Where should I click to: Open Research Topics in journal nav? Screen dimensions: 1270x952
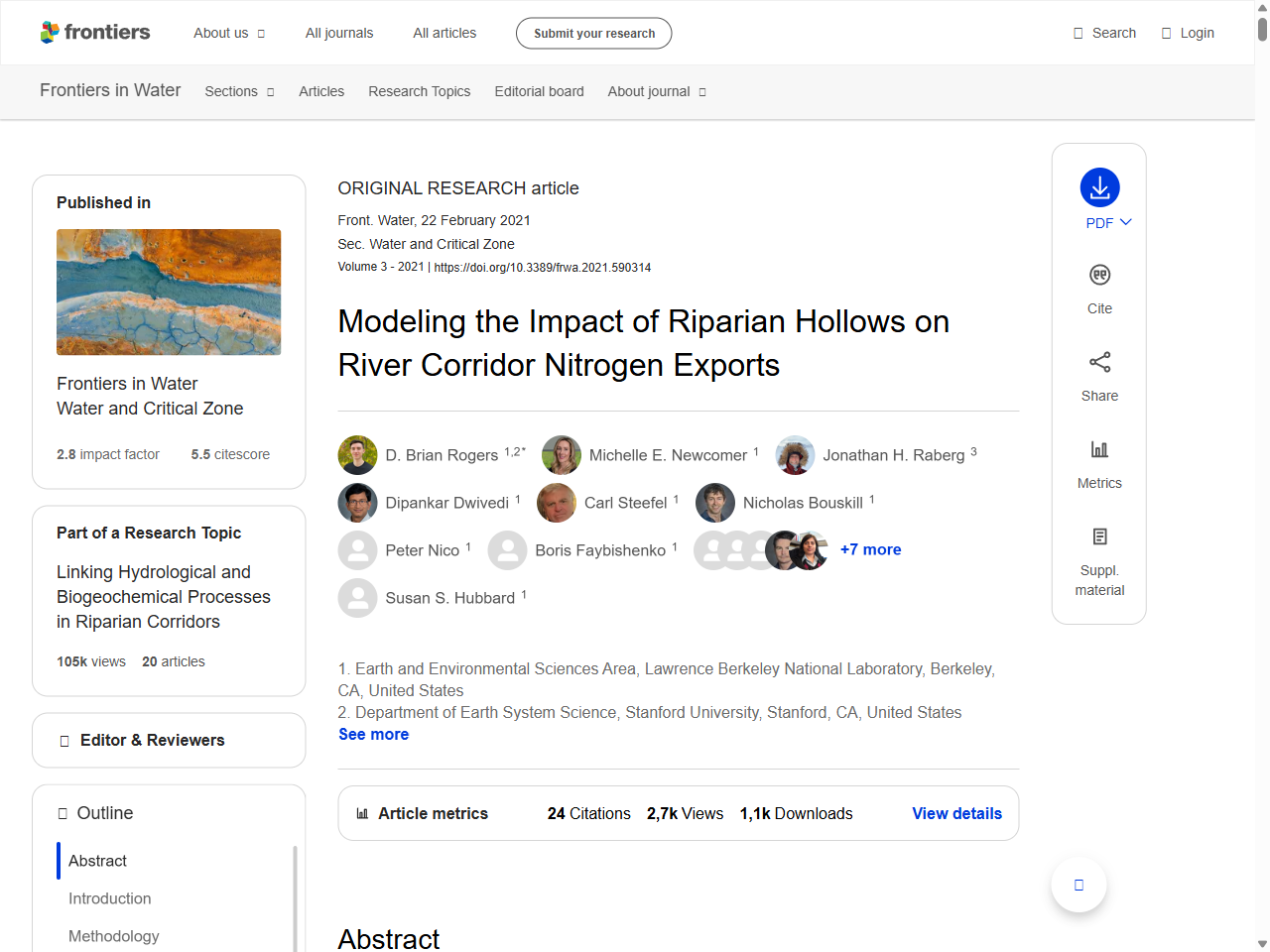click(x=420, y=91)
